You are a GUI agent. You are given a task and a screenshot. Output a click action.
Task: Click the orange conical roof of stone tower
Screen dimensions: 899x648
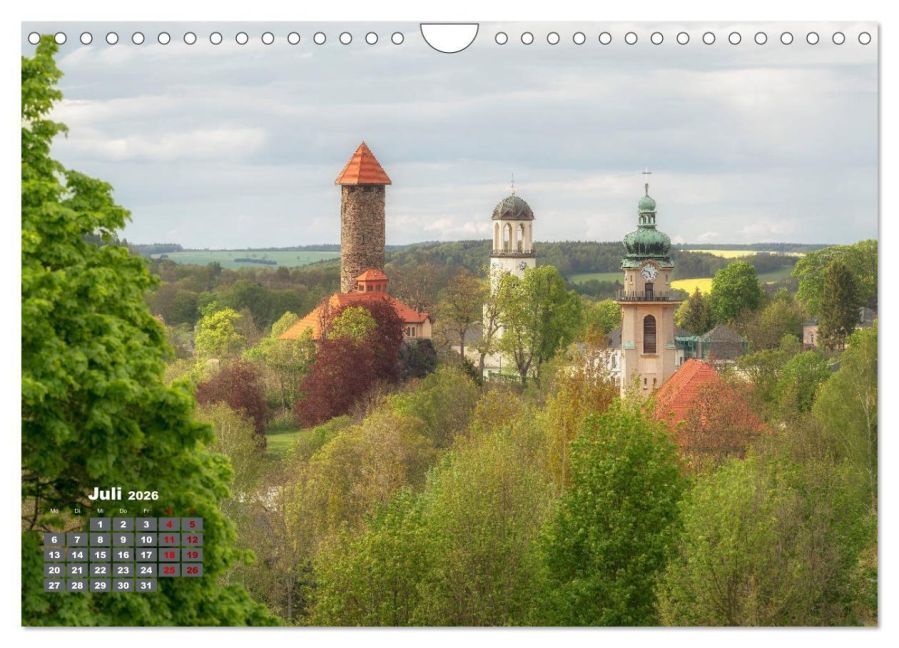362,166
